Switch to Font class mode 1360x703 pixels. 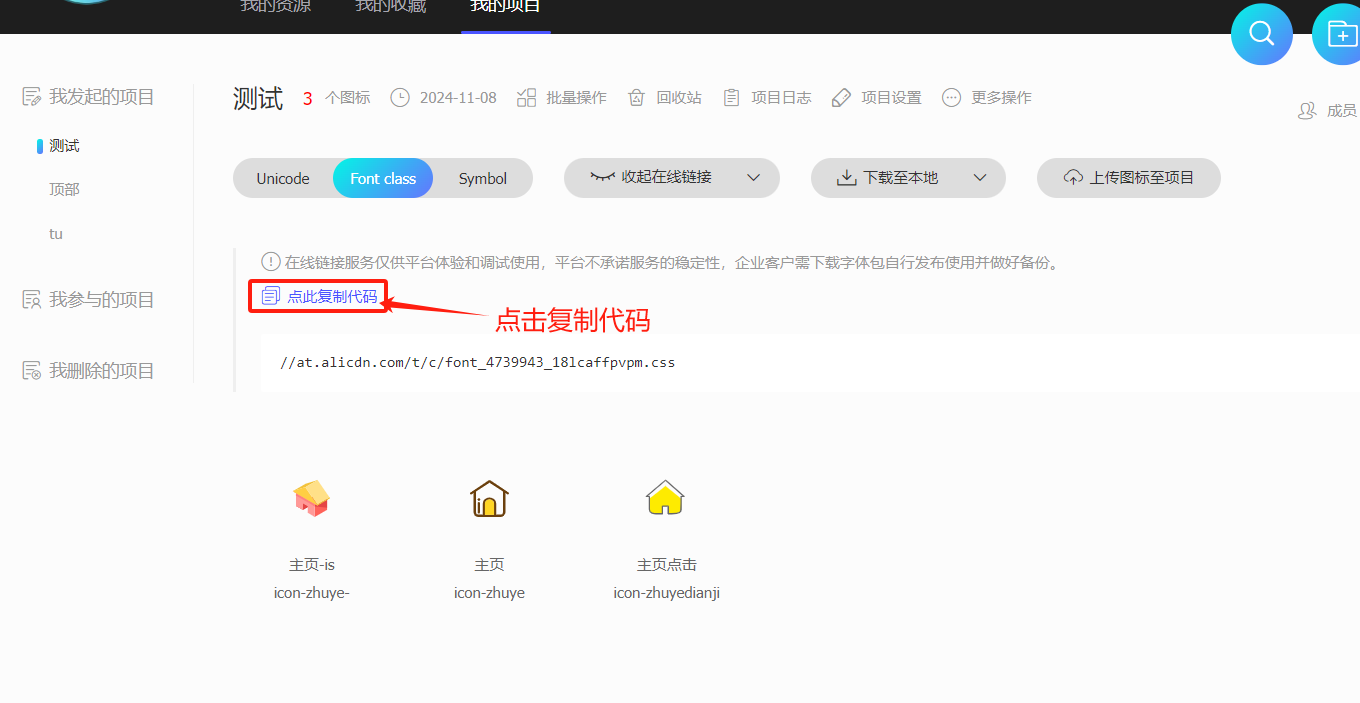pos(383,179)
